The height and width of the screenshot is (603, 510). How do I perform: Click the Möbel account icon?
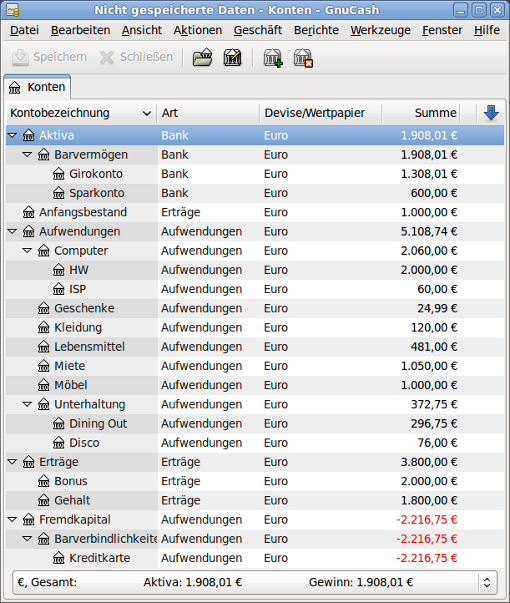[x=43, y=385]
